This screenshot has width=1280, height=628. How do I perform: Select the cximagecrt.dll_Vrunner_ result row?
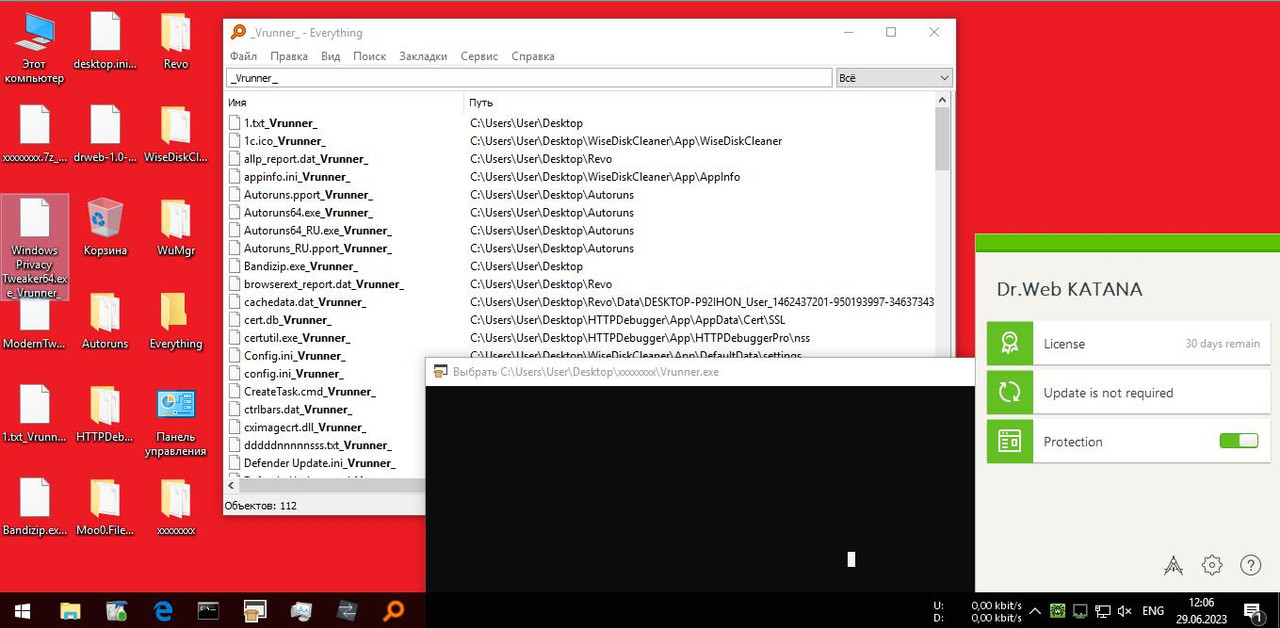(x=326, y=427)
